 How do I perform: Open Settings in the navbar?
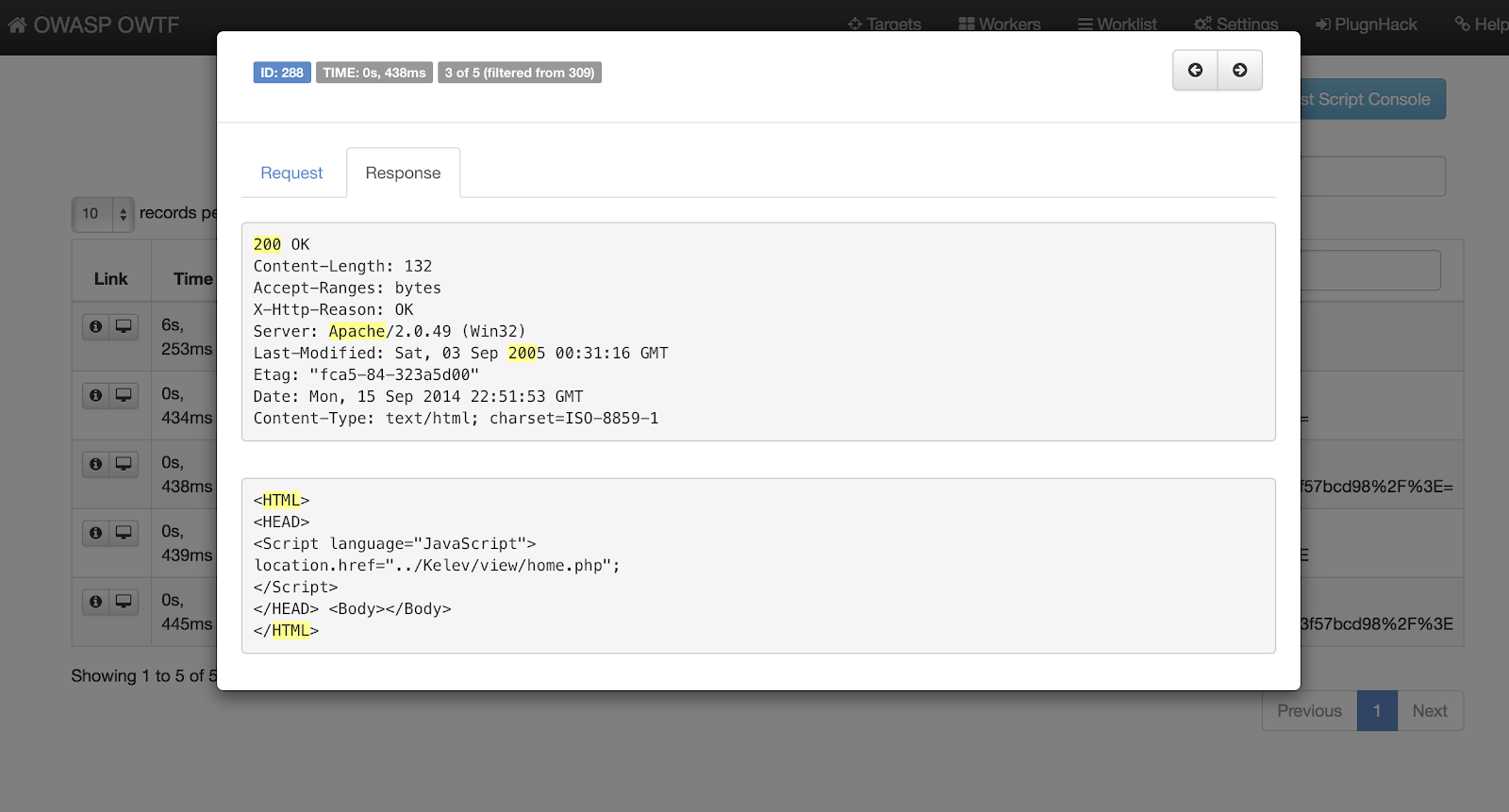pos(1235,25)
